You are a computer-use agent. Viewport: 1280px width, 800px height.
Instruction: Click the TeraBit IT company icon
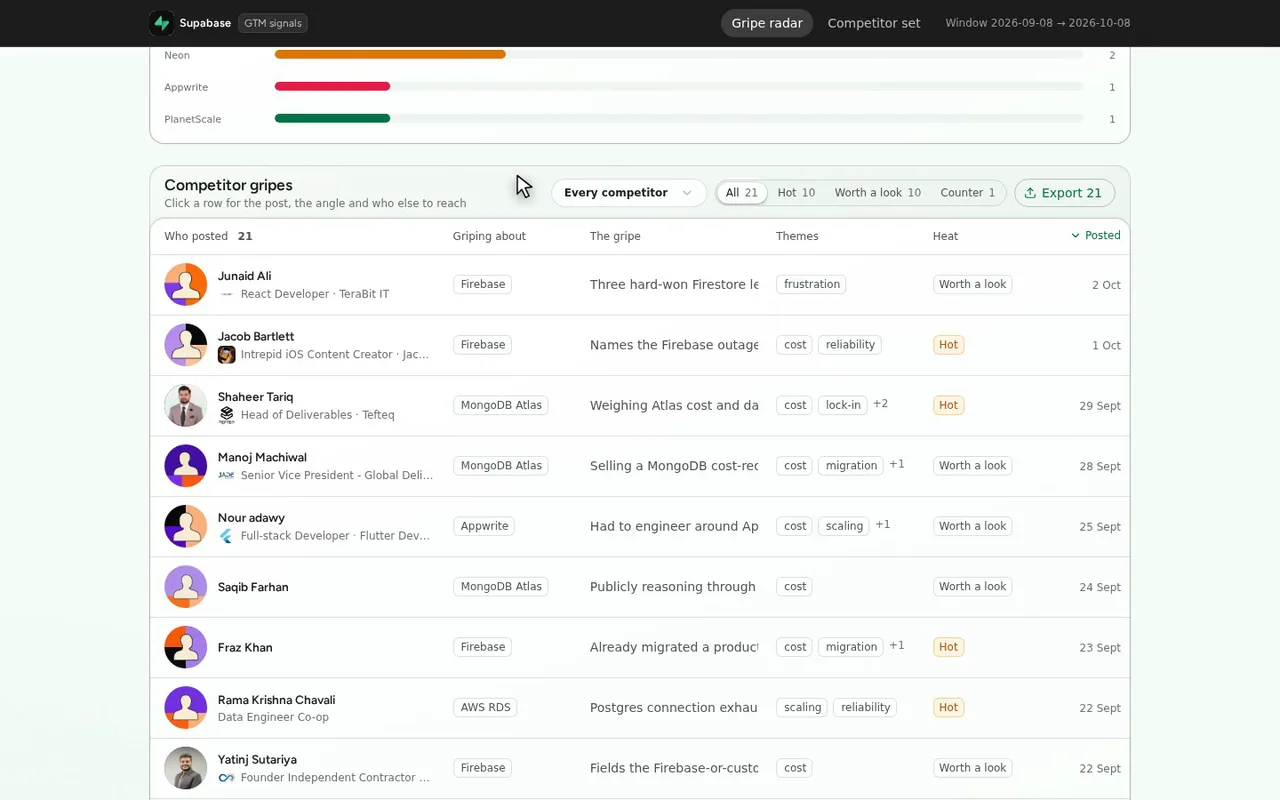tap(226, 294)
